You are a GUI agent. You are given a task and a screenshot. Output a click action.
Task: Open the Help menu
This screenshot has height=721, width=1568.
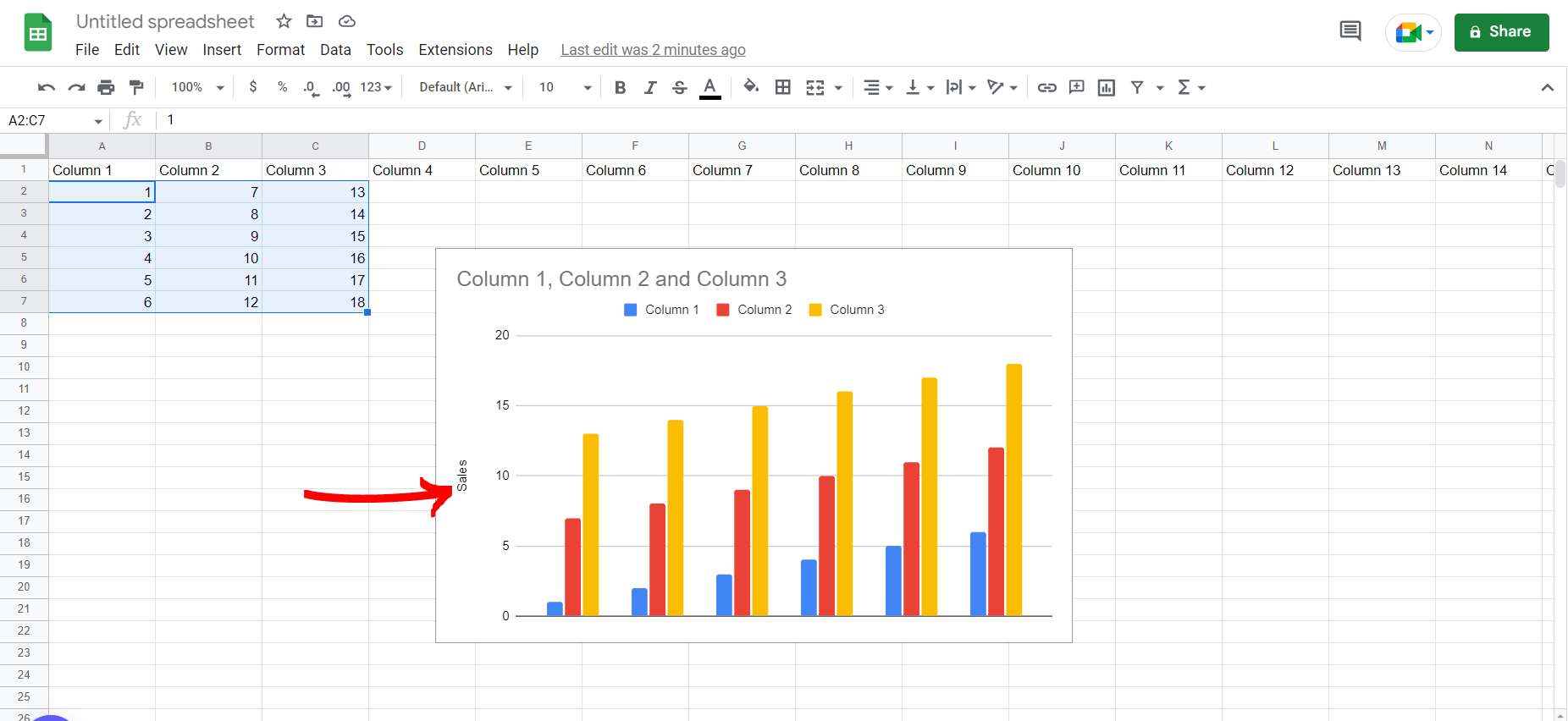pos(523,50)
